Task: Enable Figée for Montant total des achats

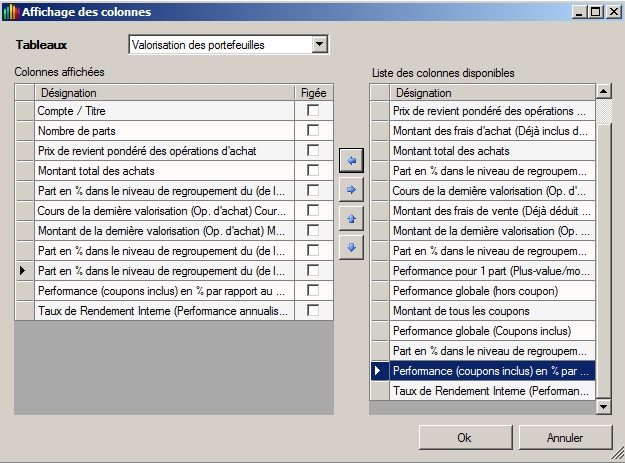Action: tap(313, 171)
